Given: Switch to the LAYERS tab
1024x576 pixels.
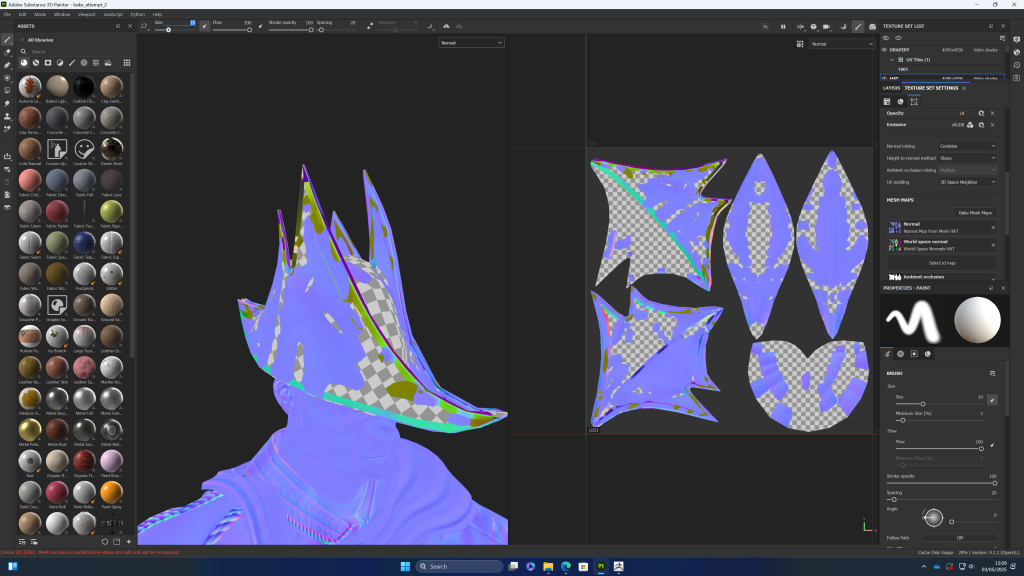Looking at the screenshot, I should [x=890, y=88].
